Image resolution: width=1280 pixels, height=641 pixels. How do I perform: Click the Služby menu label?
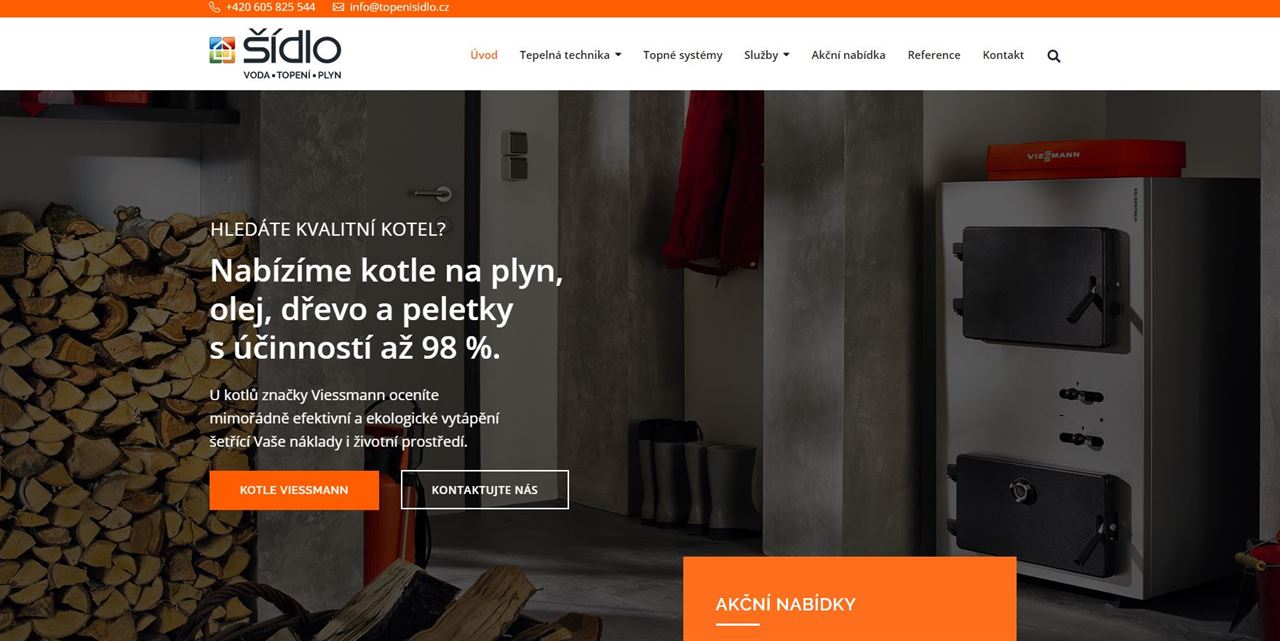pyautogui.click(x=761, y=55)
